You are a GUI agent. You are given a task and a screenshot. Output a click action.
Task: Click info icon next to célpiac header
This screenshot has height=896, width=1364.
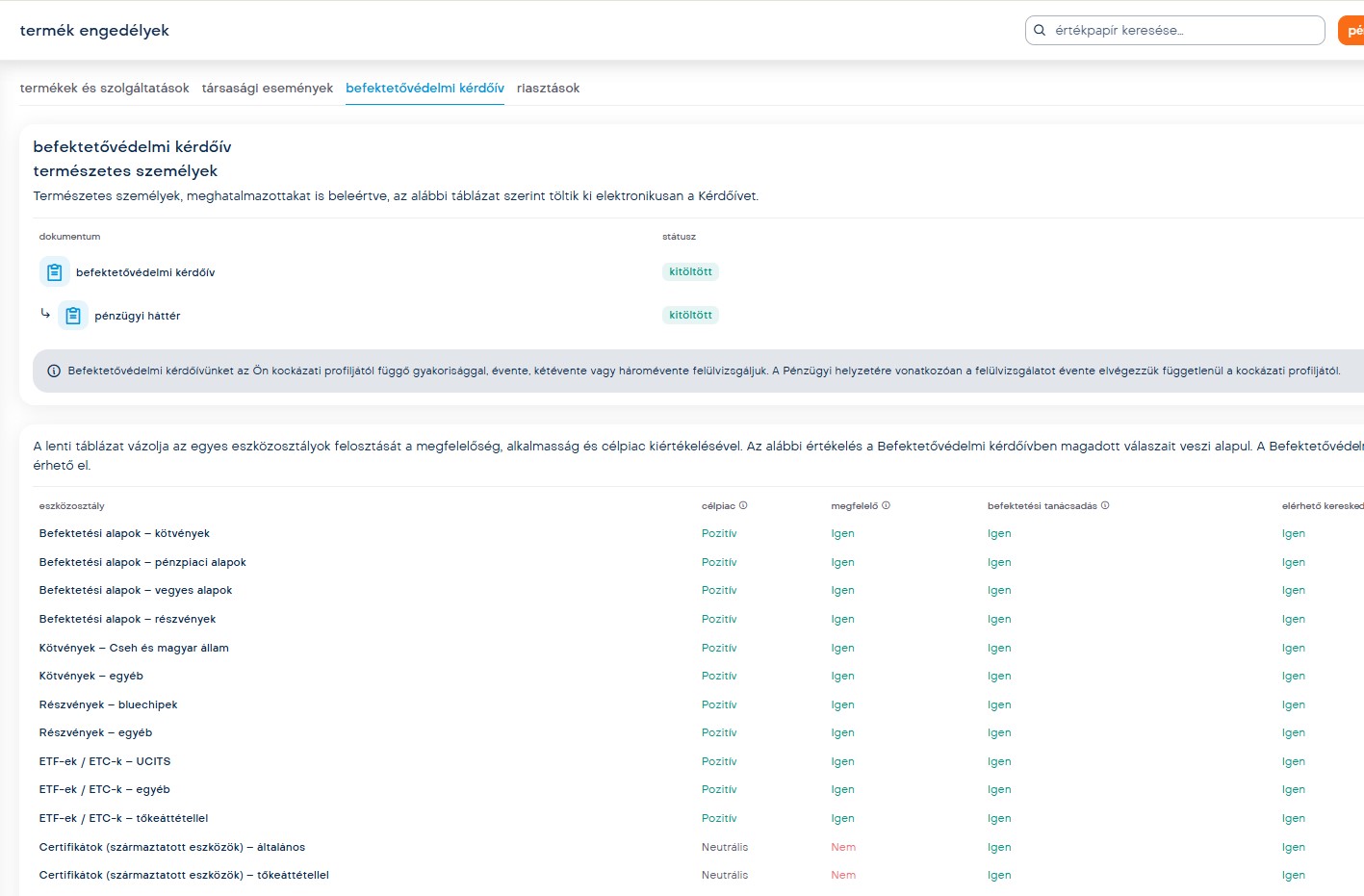tap(743, 505)
